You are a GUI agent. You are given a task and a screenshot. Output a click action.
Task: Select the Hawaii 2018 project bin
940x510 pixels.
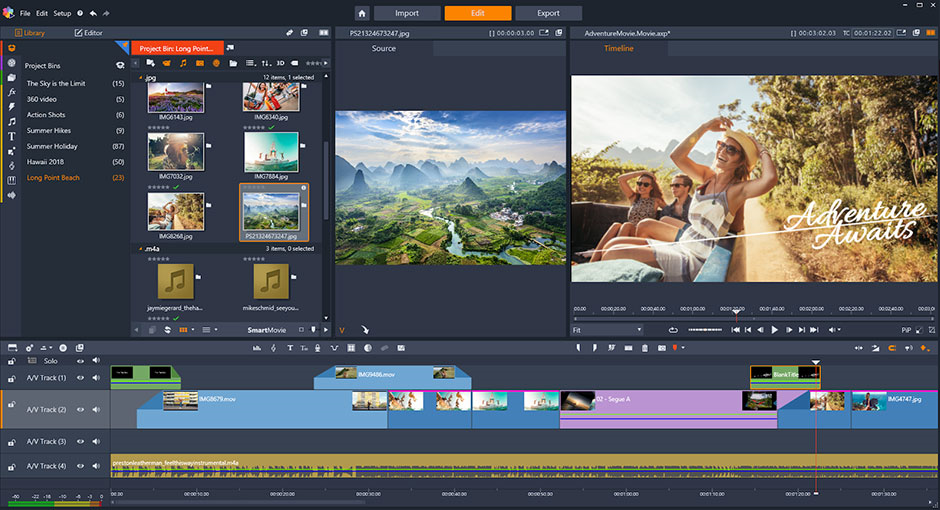tap(47, 162)
